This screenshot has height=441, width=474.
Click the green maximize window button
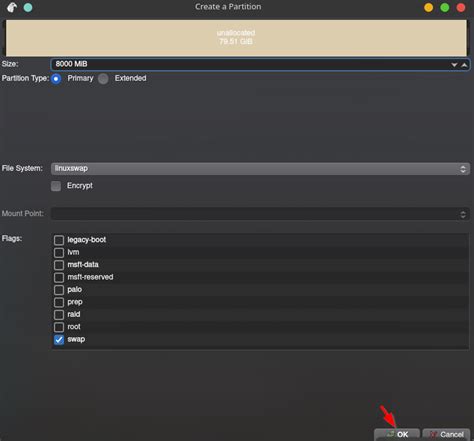[x=445, y=7]
